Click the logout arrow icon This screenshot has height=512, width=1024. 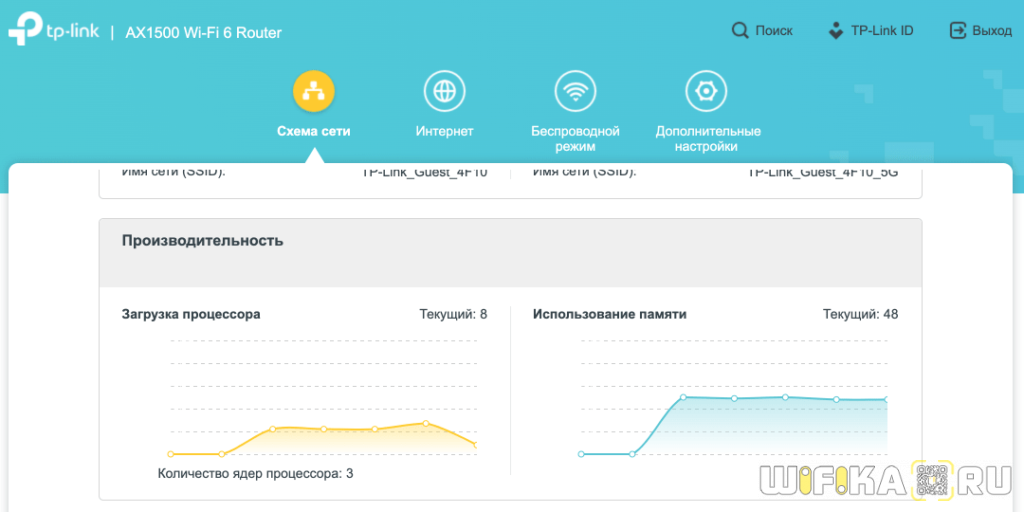tap(958, 31)
